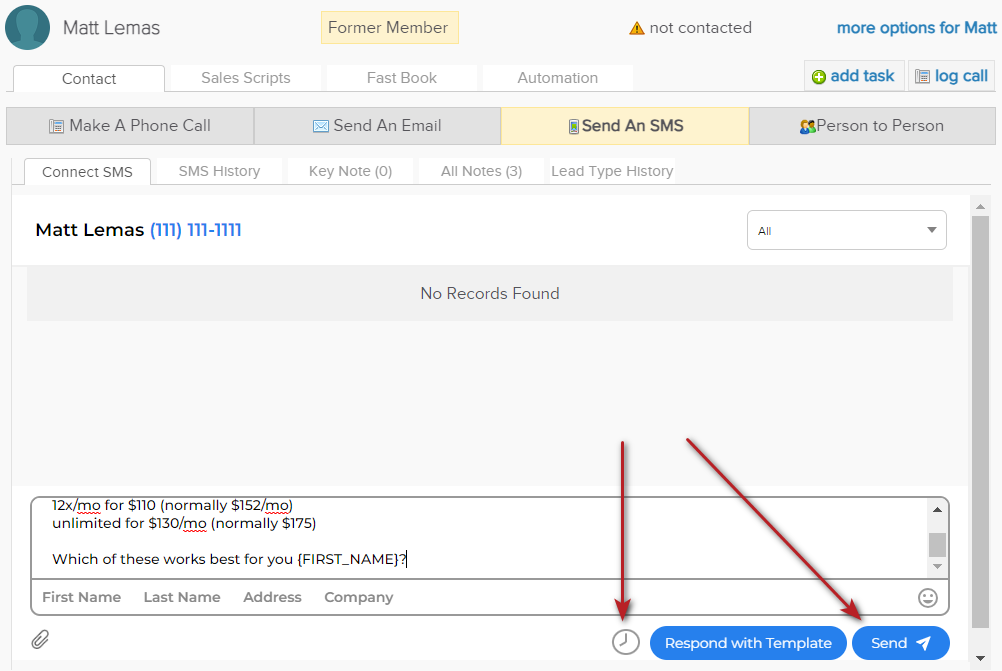Click the log call button
Viewport: 1002px width, 671px height.
point(951,76)
